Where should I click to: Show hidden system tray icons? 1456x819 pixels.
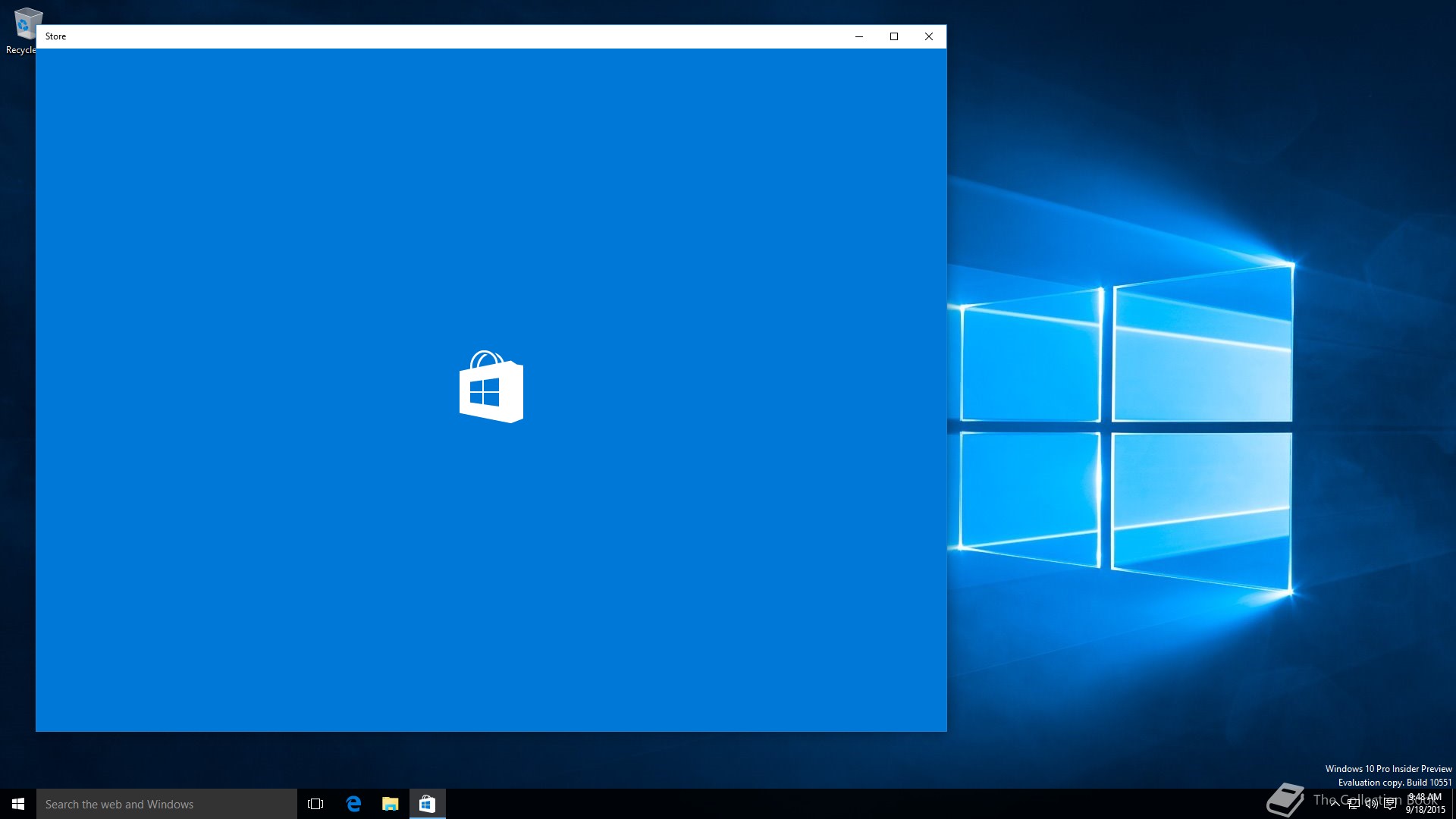(x=1335, y=804)
